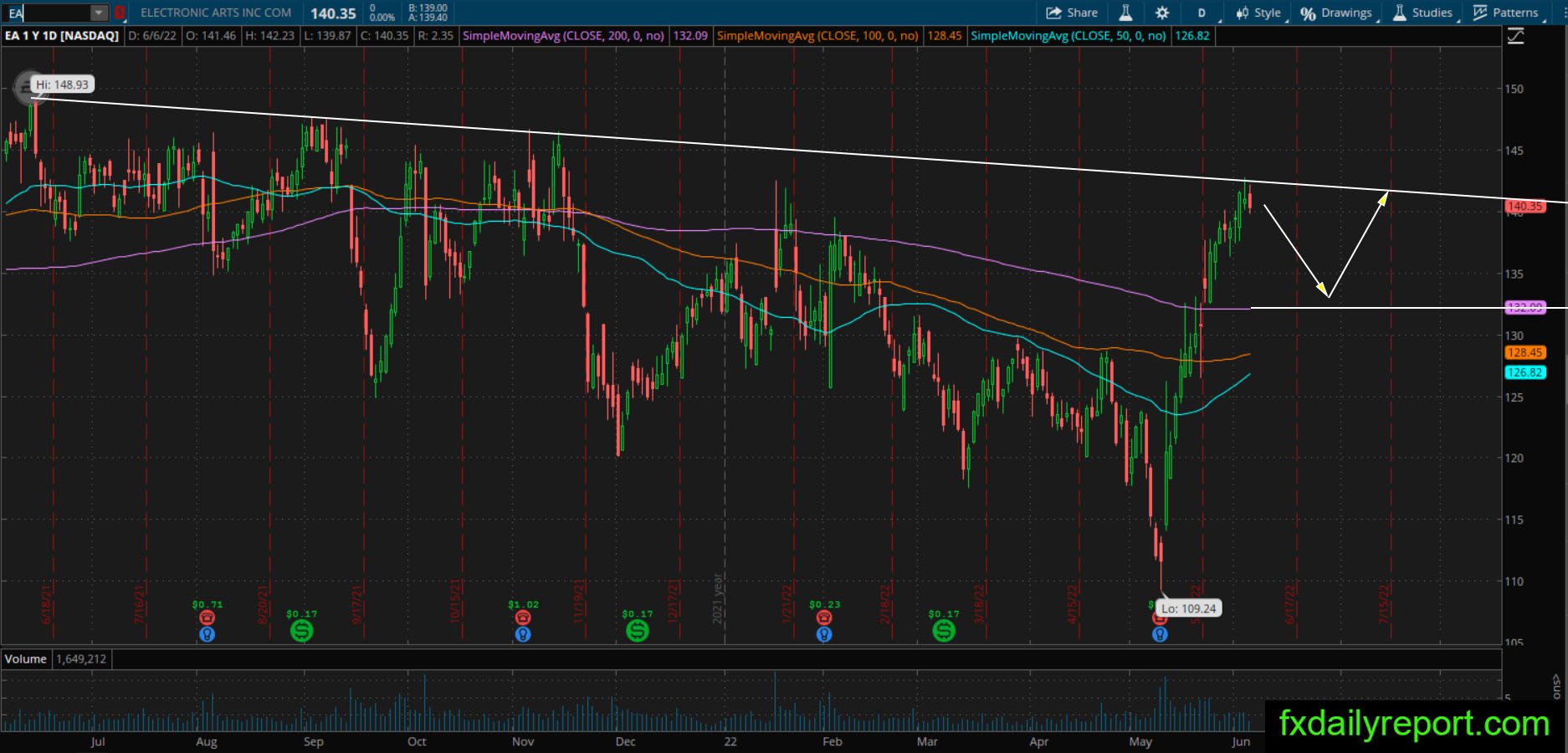Click the red 140.35 price axis bubble
The width and height of the screenshot is (1568, 753).
1524,206
